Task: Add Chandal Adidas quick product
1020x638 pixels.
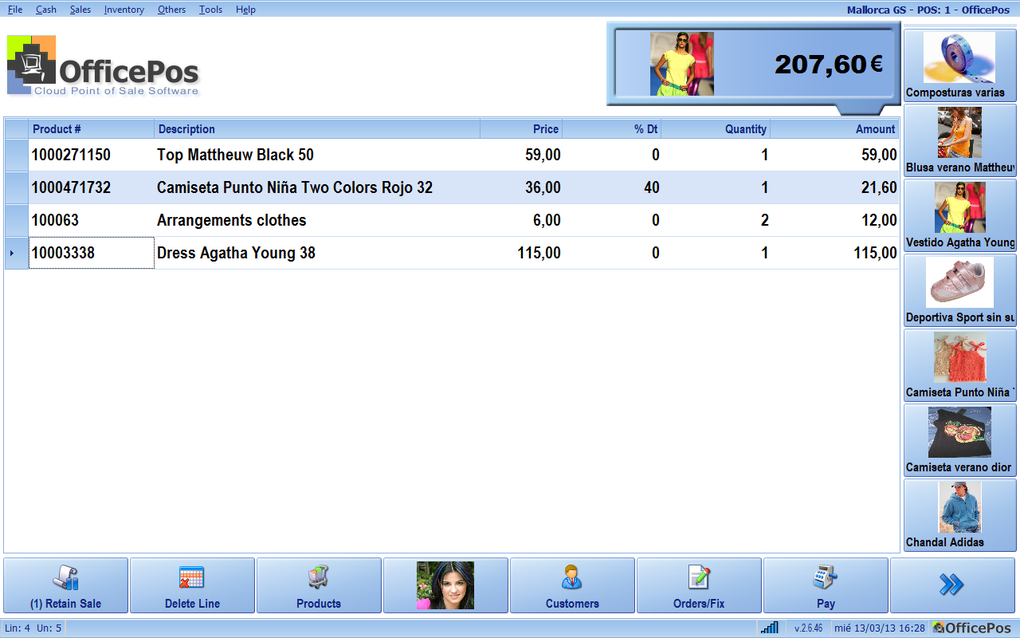Action: (960, 514)
